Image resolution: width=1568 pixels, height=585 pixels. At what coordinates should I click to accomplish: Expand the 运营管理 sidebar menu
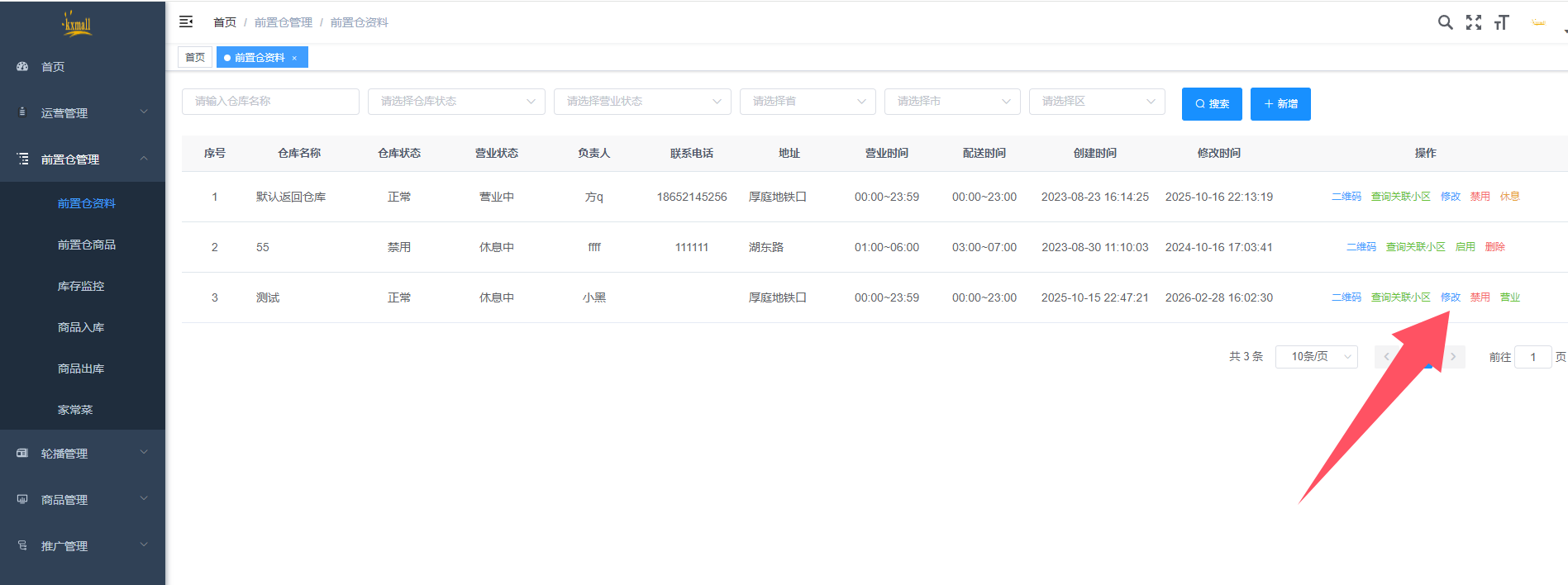[x=83, y=113]
